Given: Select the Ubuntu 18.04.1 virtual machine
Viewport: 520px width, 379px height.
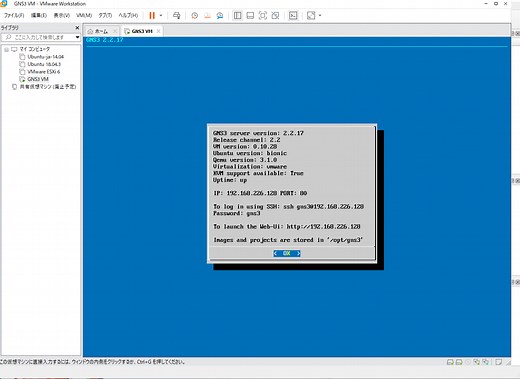Looking at the screenshot, I should point(44,64).
